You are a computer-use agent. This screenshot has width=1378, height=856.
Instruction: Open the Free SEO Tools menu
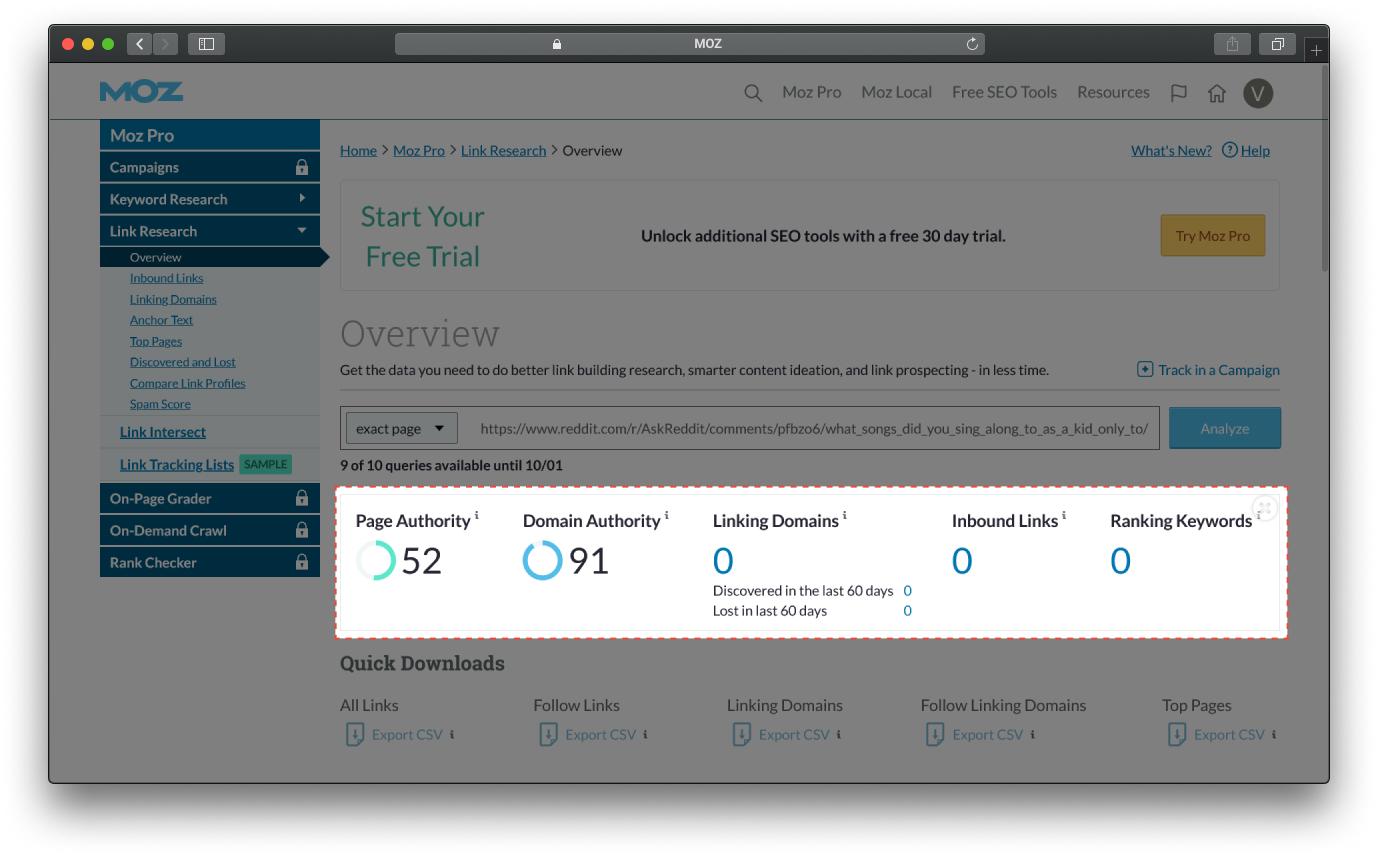click(x=1004, y=92)
